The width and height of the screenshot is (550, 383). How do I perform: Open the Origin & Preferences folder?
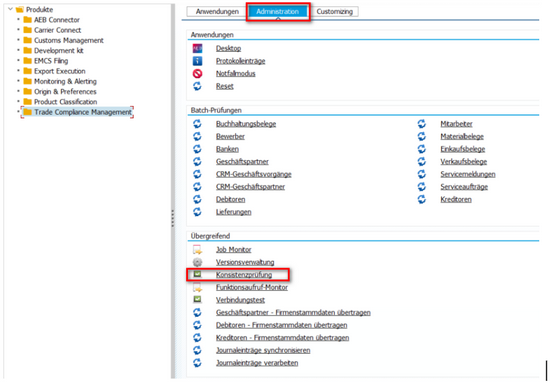point(65,92)
